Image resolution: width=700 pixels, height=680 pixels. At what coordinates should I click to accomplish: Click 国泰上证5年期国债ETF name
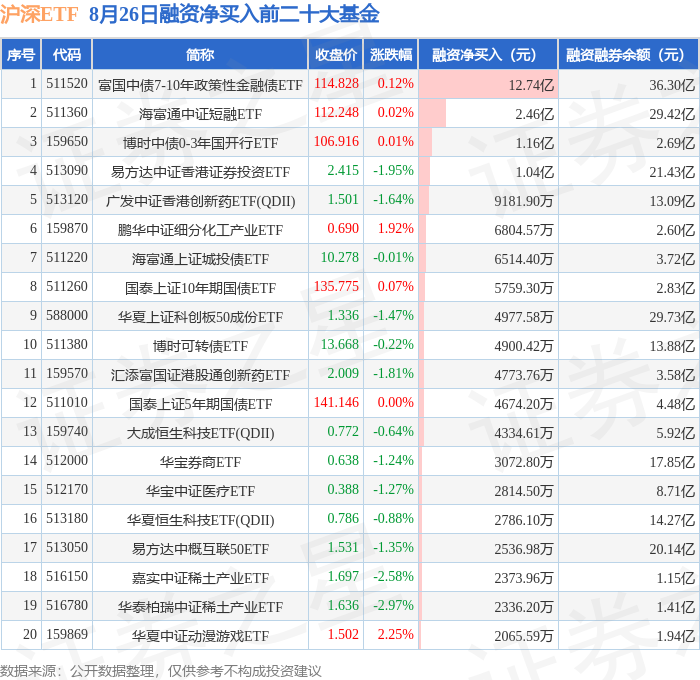point(200,404)
